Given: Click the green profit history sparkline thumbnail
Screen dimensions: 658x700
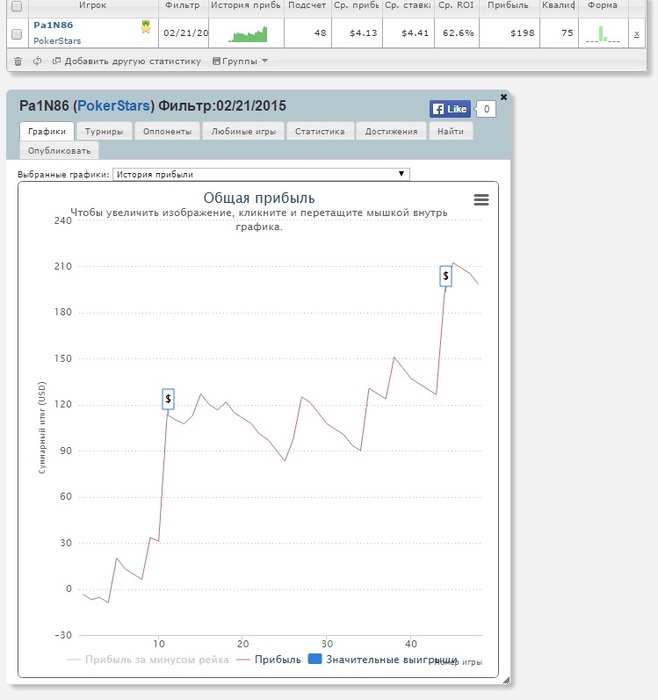Looking at the screenshot, I should coord(248,34).
